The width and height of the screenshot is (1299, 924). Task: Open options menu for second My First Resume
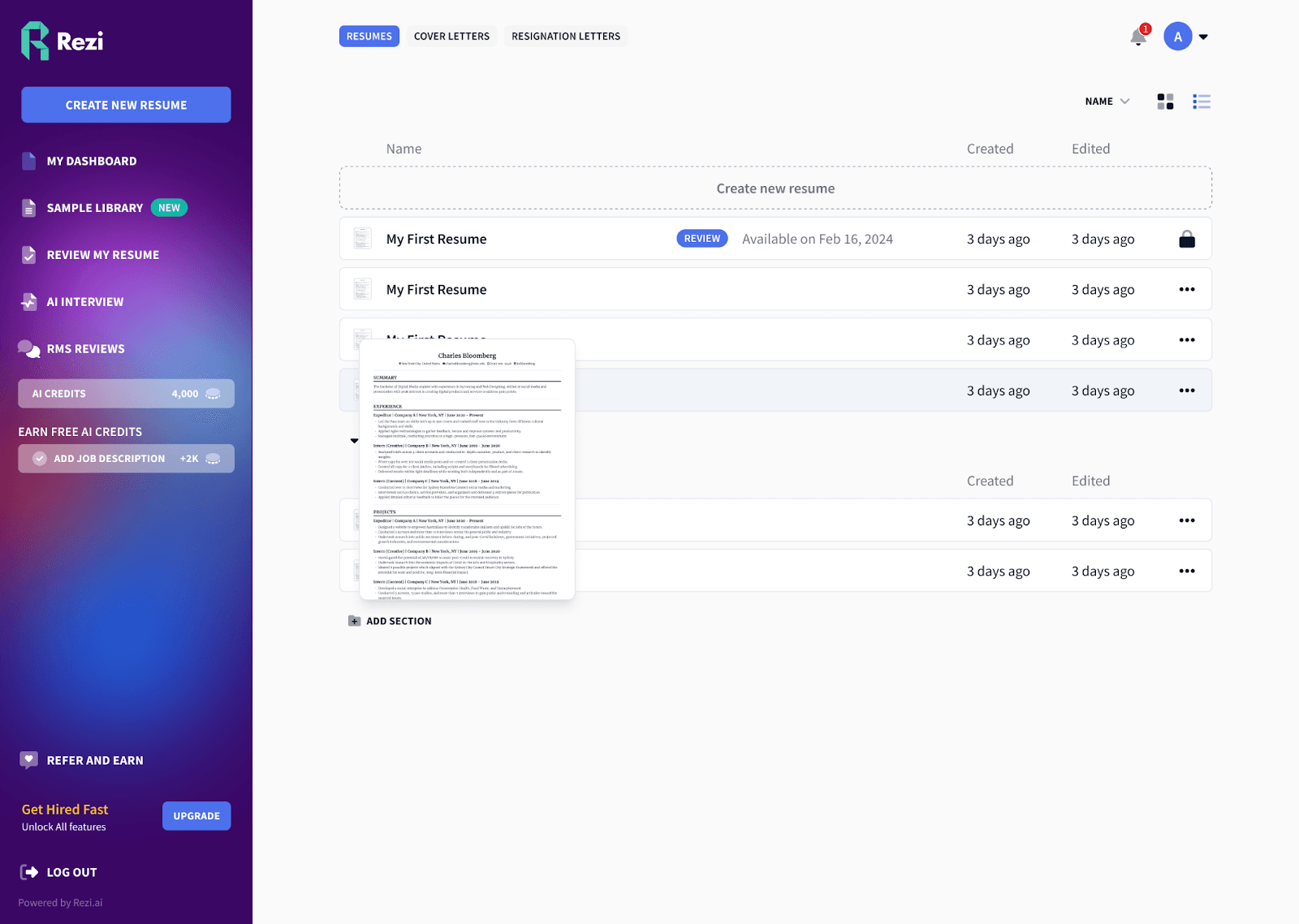[1187, 289]
